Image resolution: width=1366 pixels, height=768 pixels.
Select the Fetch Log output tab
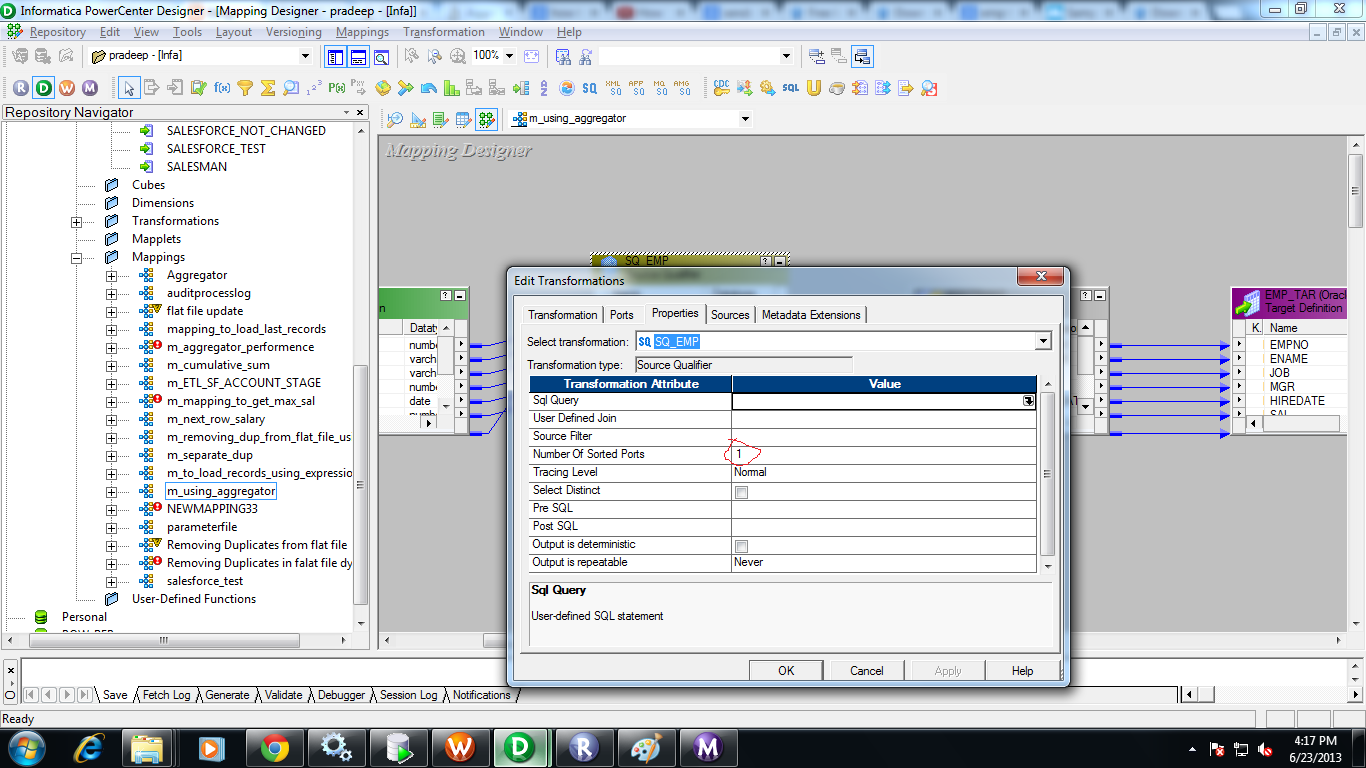coord(166,695)
